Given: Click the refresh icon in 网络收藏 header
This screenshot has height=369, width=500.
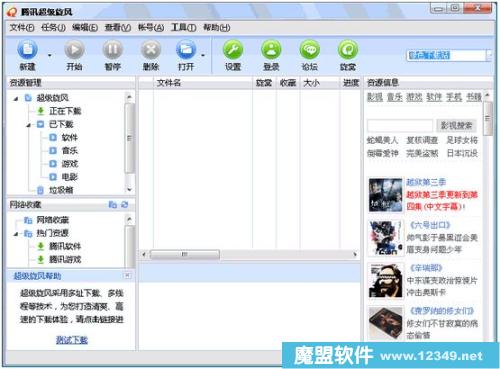Looking at the screenshot, I should tap(125, 204).
